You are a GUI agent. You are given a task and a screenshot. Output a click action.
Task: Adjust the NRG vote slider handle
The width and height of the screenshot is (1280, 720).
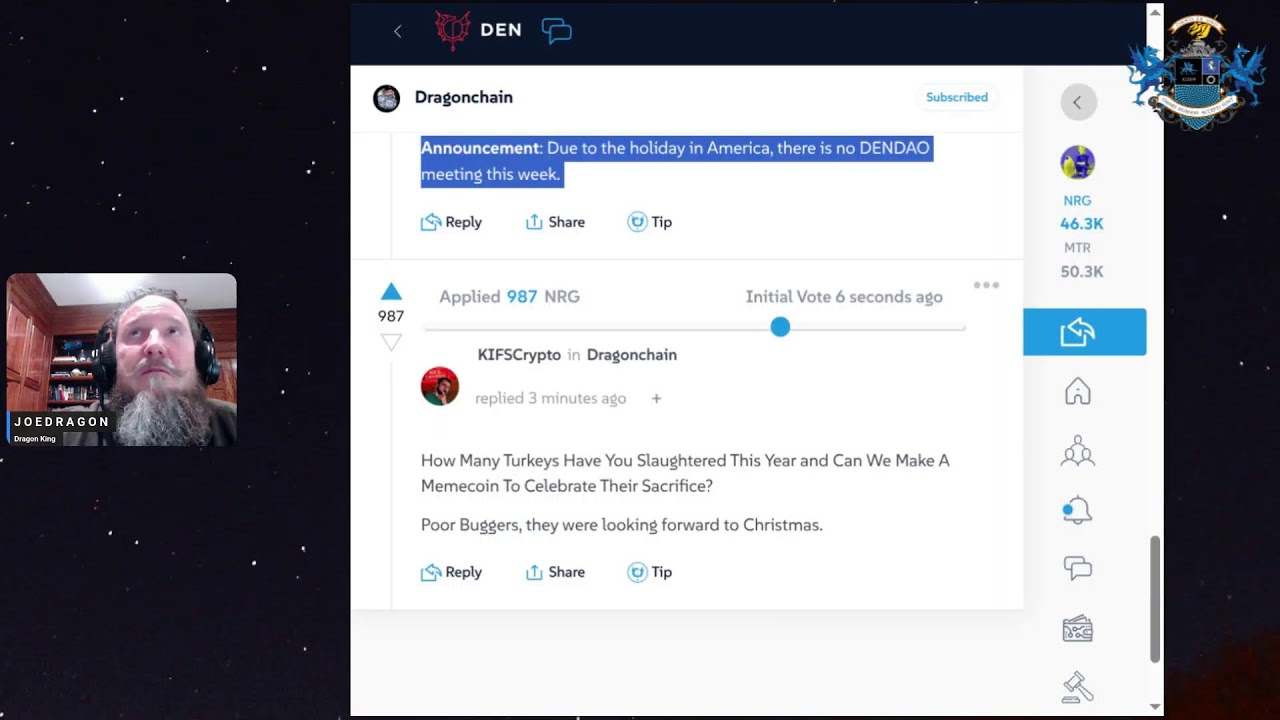pyautogui.click(x=780, y=327)
